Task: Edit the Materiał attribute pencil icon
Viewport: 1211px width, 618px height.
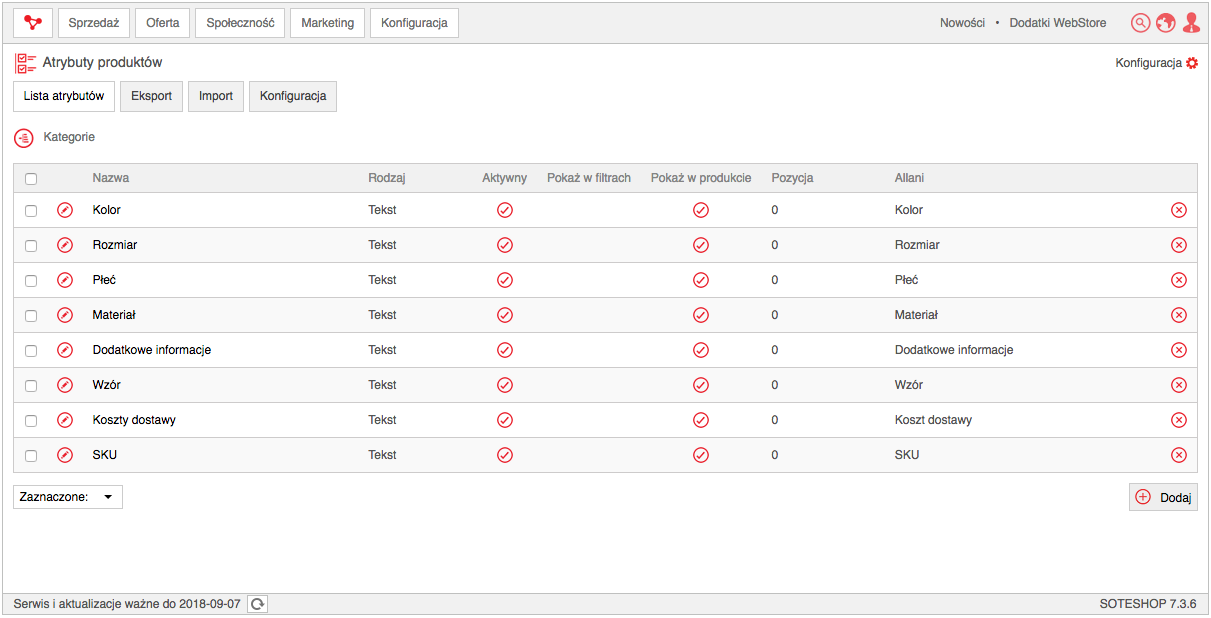Action: click(65, 315)
